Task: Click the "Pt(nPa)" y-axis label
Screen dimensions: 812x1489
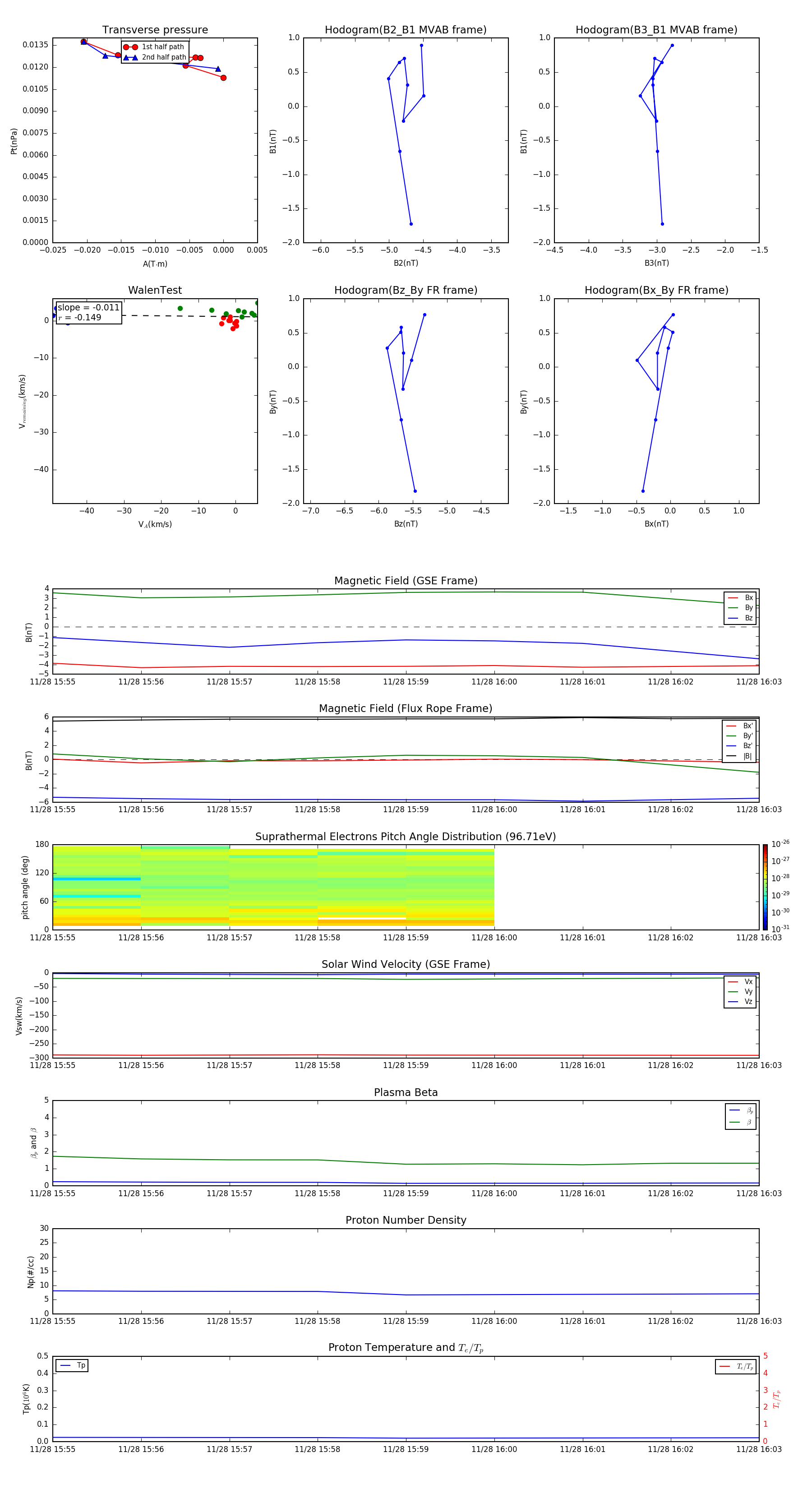Action: coord(14,140)
